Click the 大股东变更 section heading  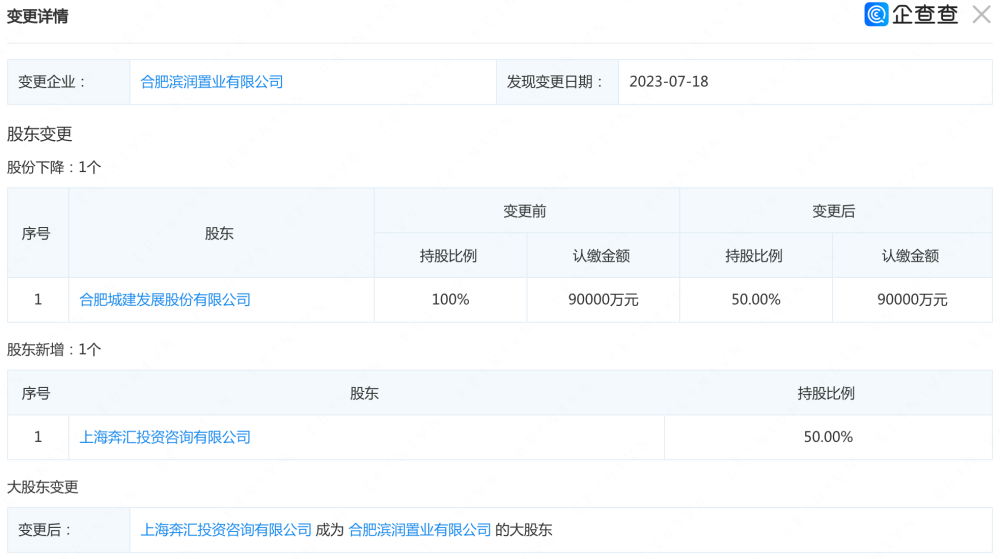pos(43,487)
